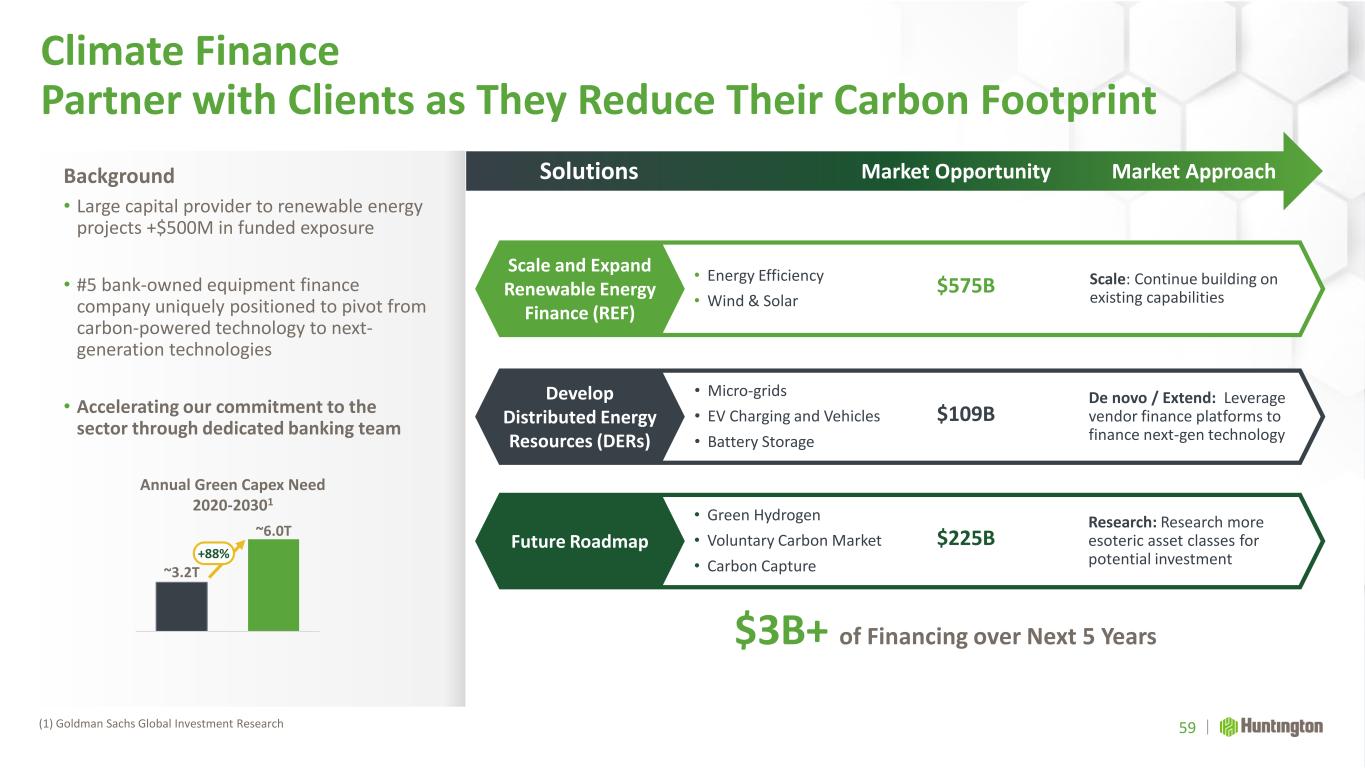Click the ~3.2T value label
This screenshot has height=768, width=1365.
point(182,573)
